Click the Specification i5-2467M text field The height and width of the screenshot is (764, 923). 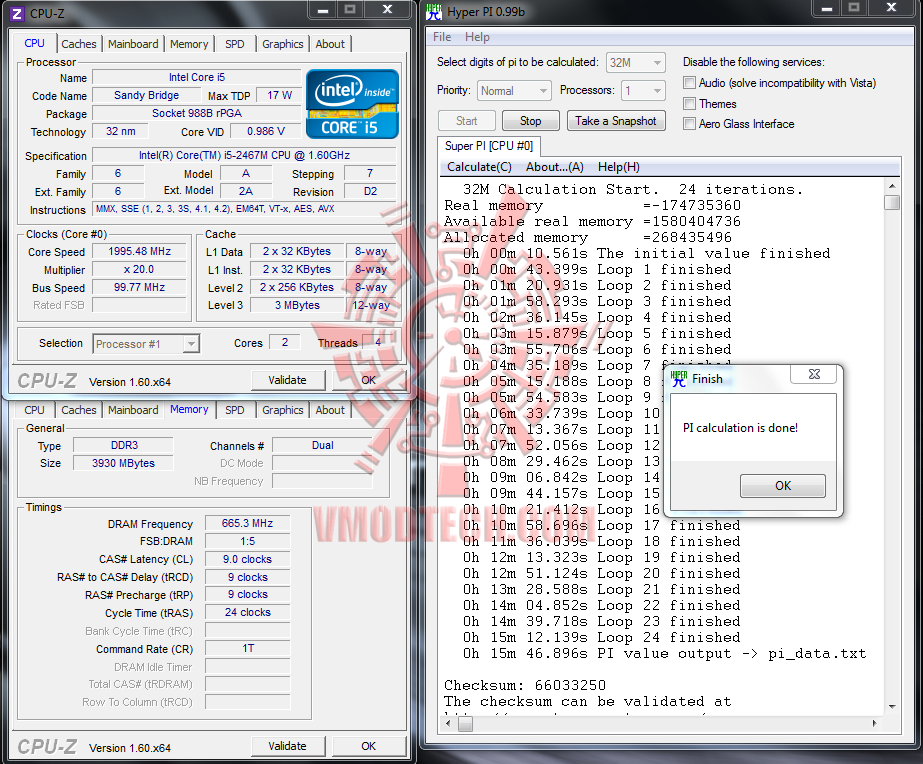(x=244, y=155)
